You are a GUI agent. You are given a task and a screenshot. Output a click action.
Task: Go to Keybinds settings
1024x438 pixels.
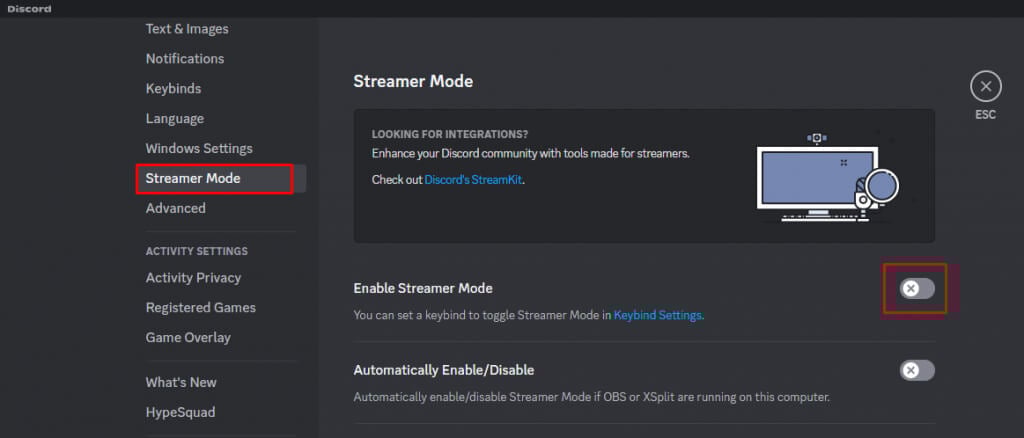[173, 89]
